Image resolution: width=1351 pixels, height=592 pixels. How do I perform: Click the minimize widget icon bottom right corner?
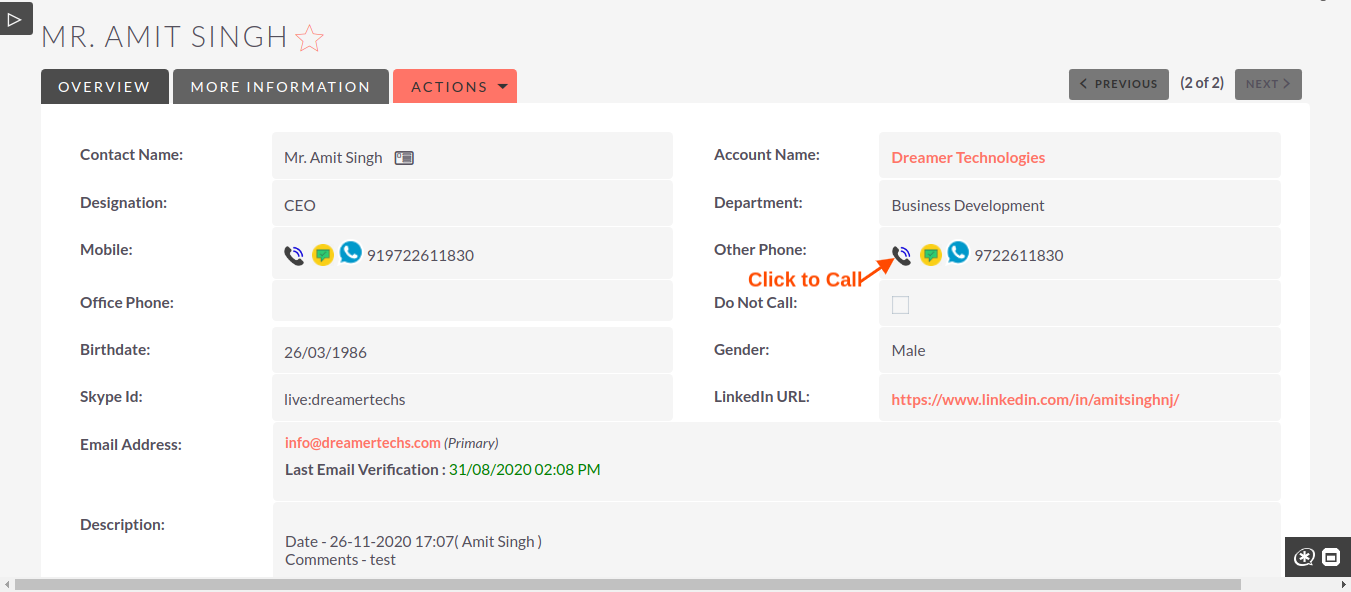click(1331, 557)
